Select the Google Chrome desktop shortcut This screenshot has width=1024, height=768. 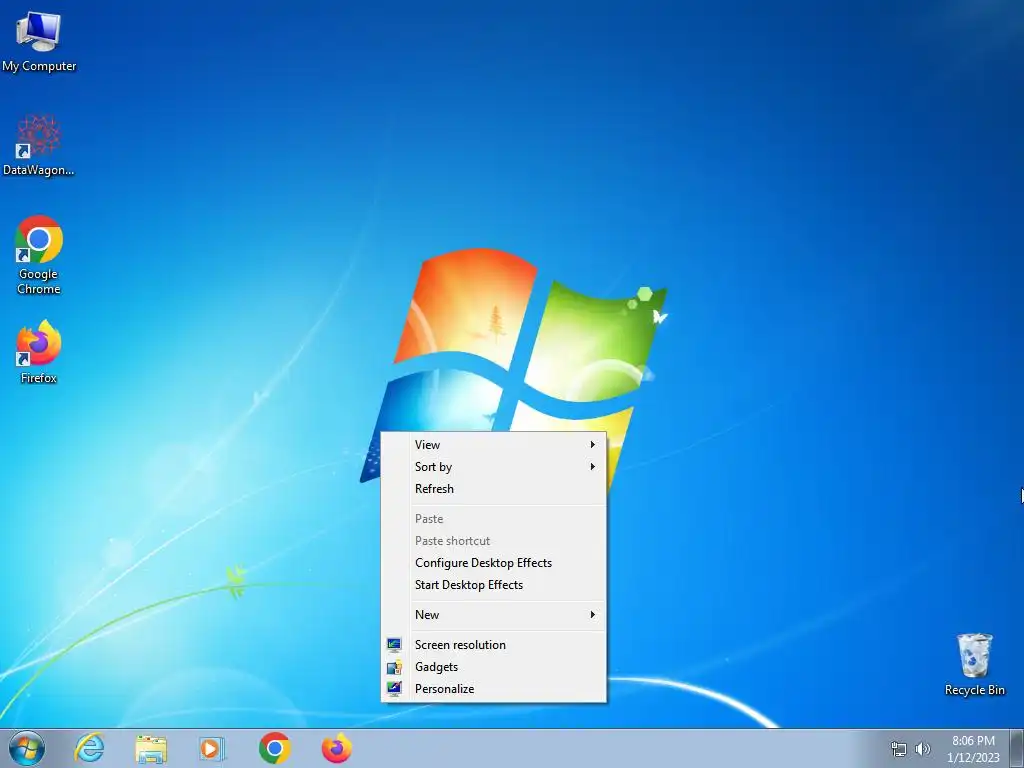pos(39,255)
